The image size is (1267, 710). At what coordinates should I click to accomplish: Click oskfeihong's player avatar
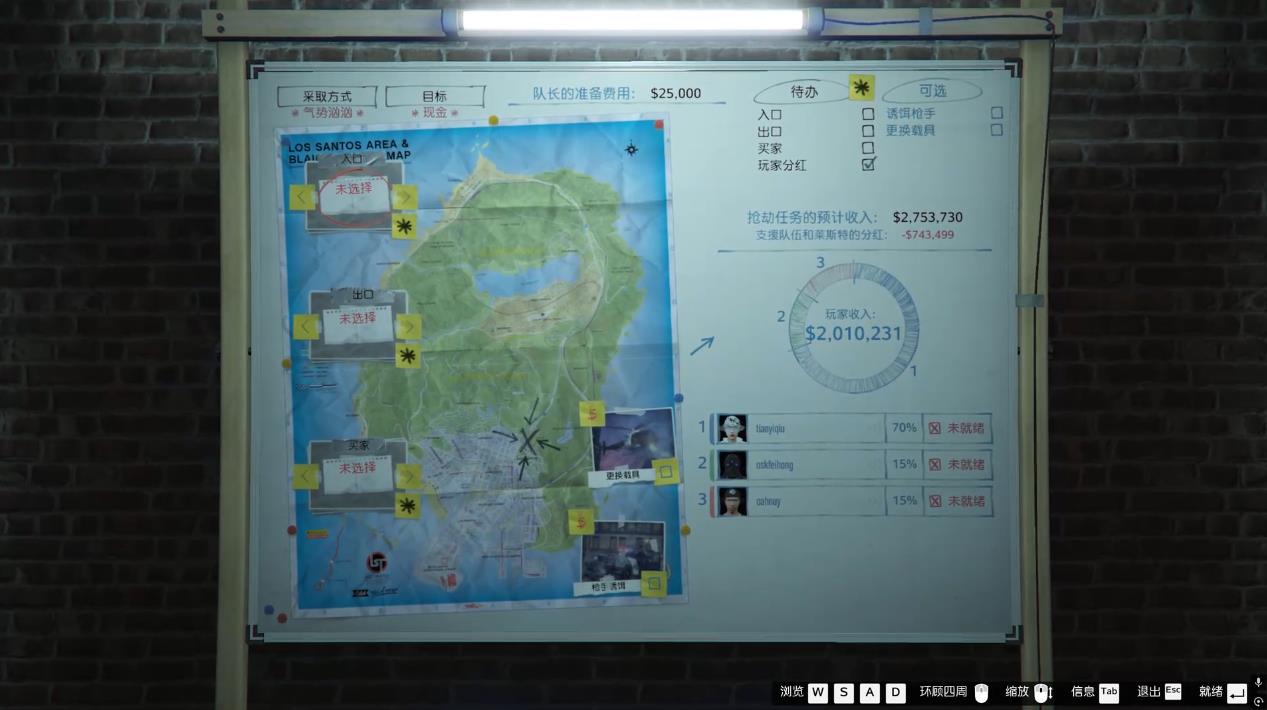[x=732, y=465]
